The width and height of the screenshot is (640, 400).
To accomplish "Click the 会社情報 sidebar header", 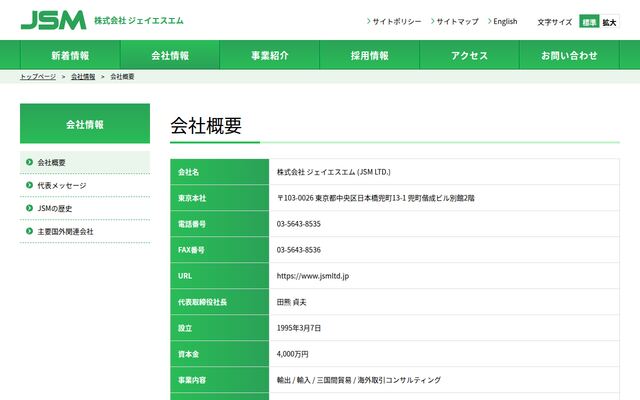I will tap(85, 124).
